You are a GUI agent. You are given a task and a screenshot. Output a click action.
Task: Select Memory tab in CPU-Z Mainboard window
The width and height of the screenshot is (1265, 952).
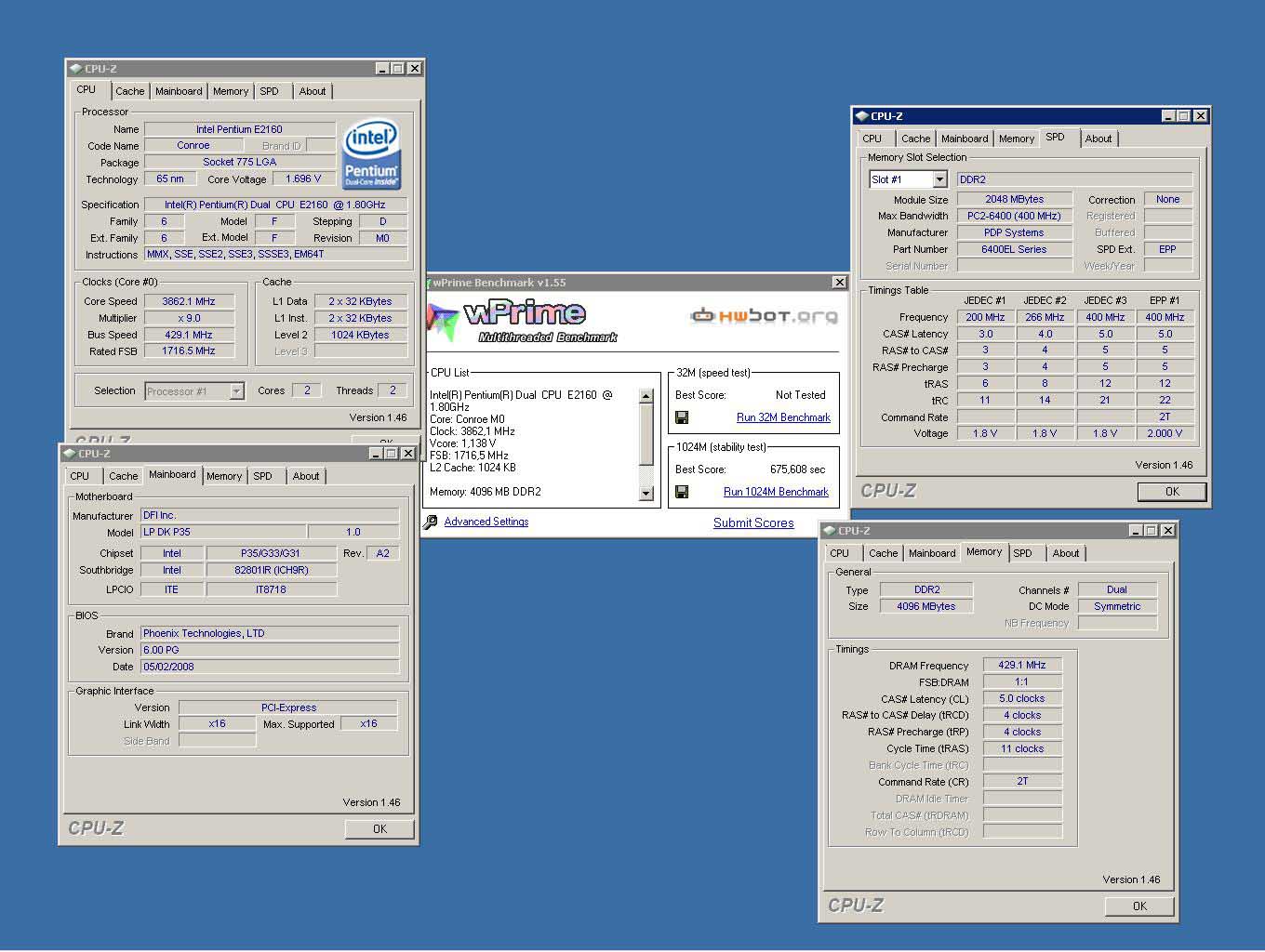pos(224,476)
